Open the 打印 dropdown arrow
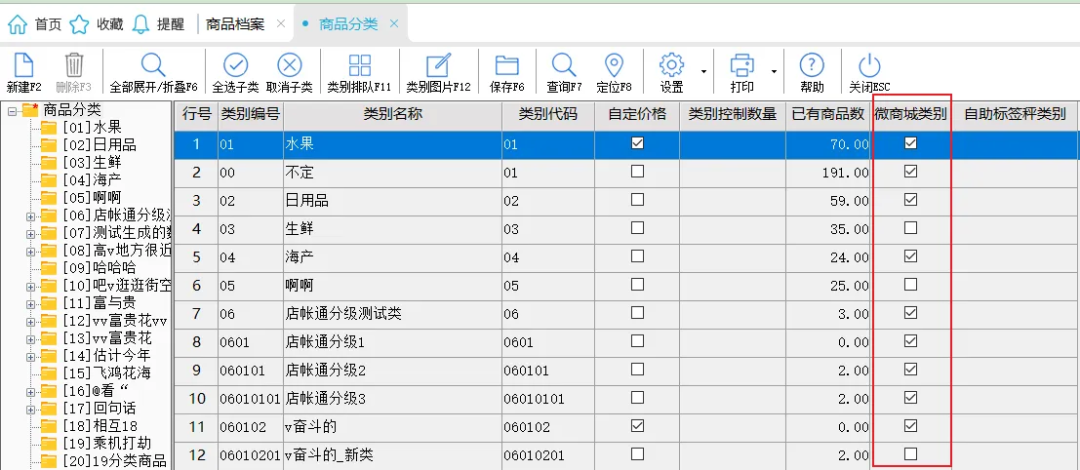The image size is (1080, 470). click(x=774, y=72)
